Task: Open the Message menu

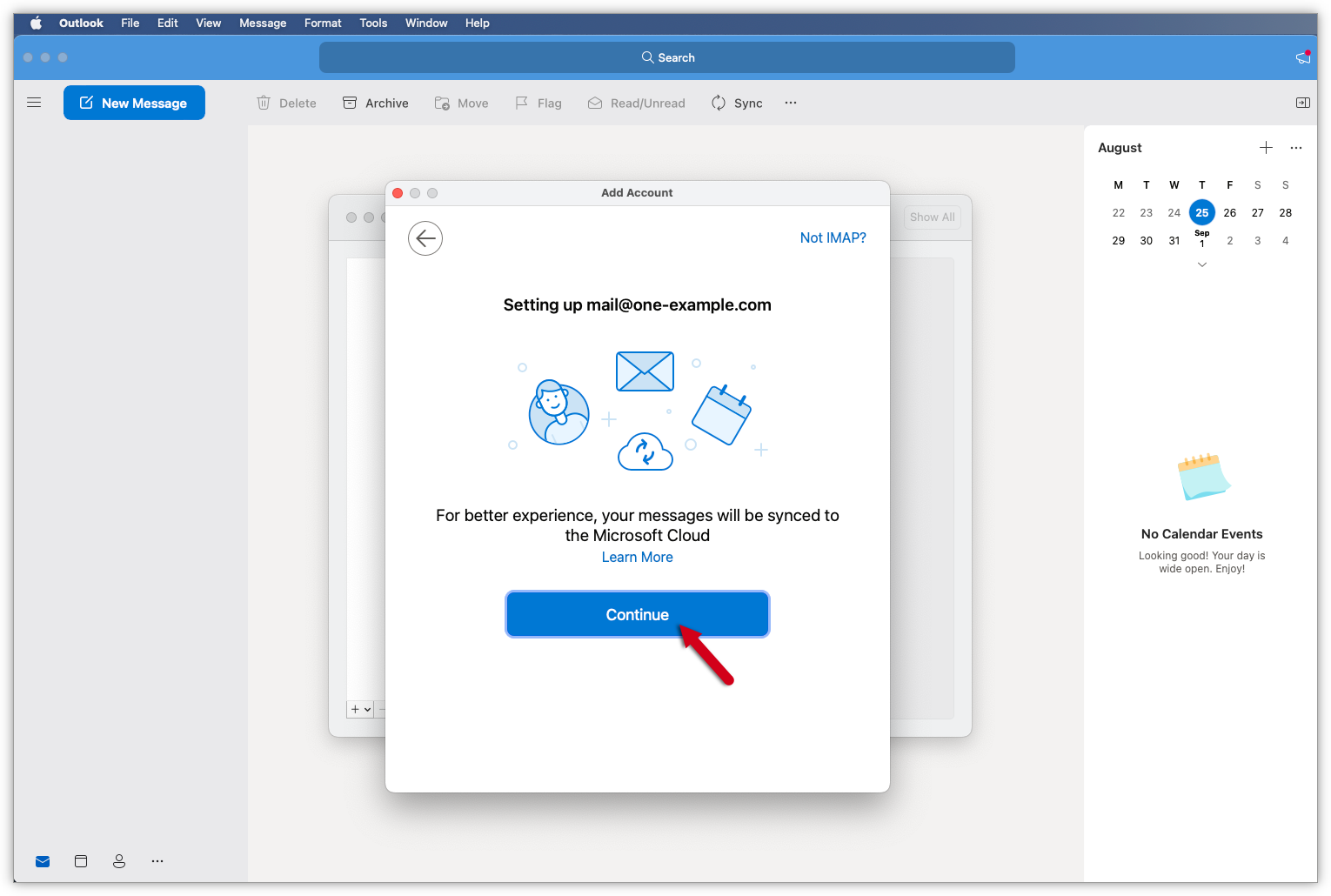Action: point(263,23)
